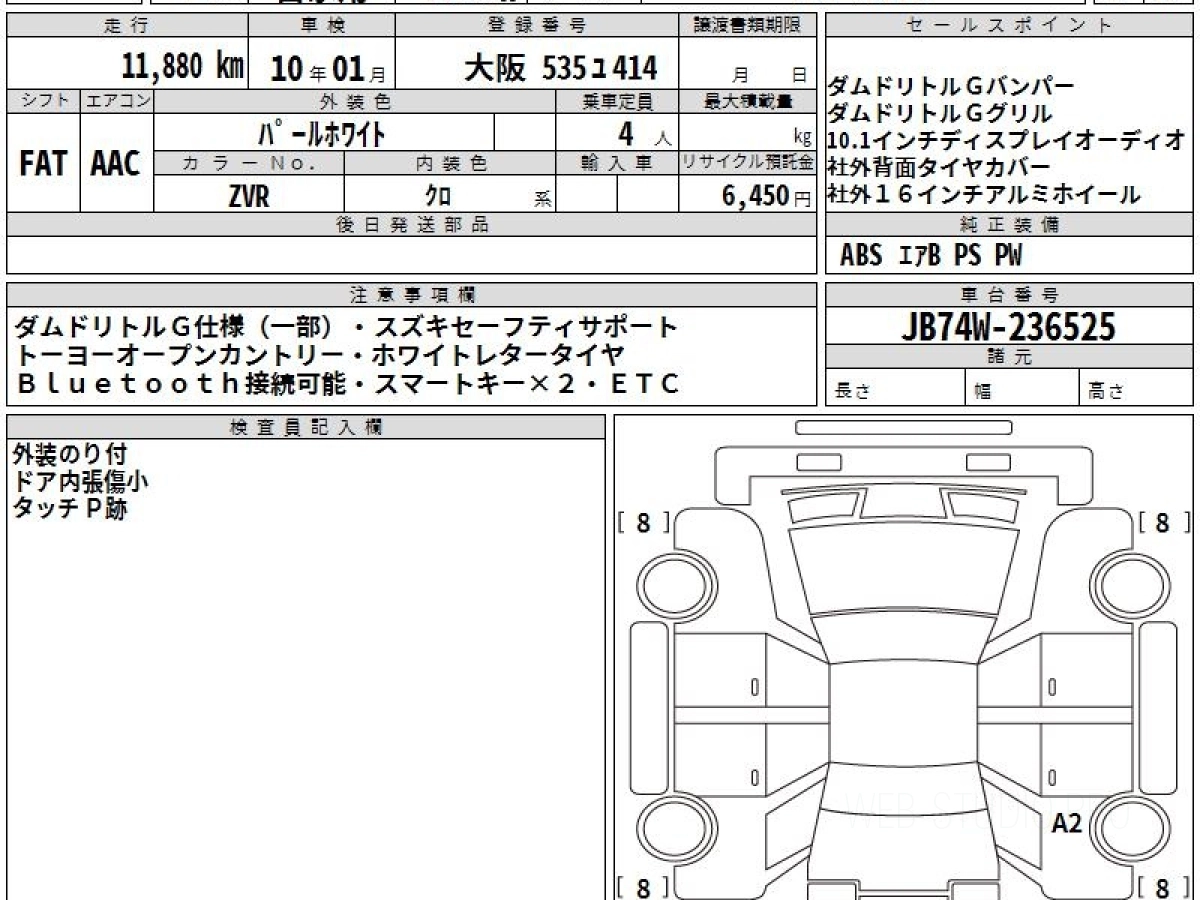Select the セールスポイント header
Screen dimensions: 1200x900
(1010, 26)
